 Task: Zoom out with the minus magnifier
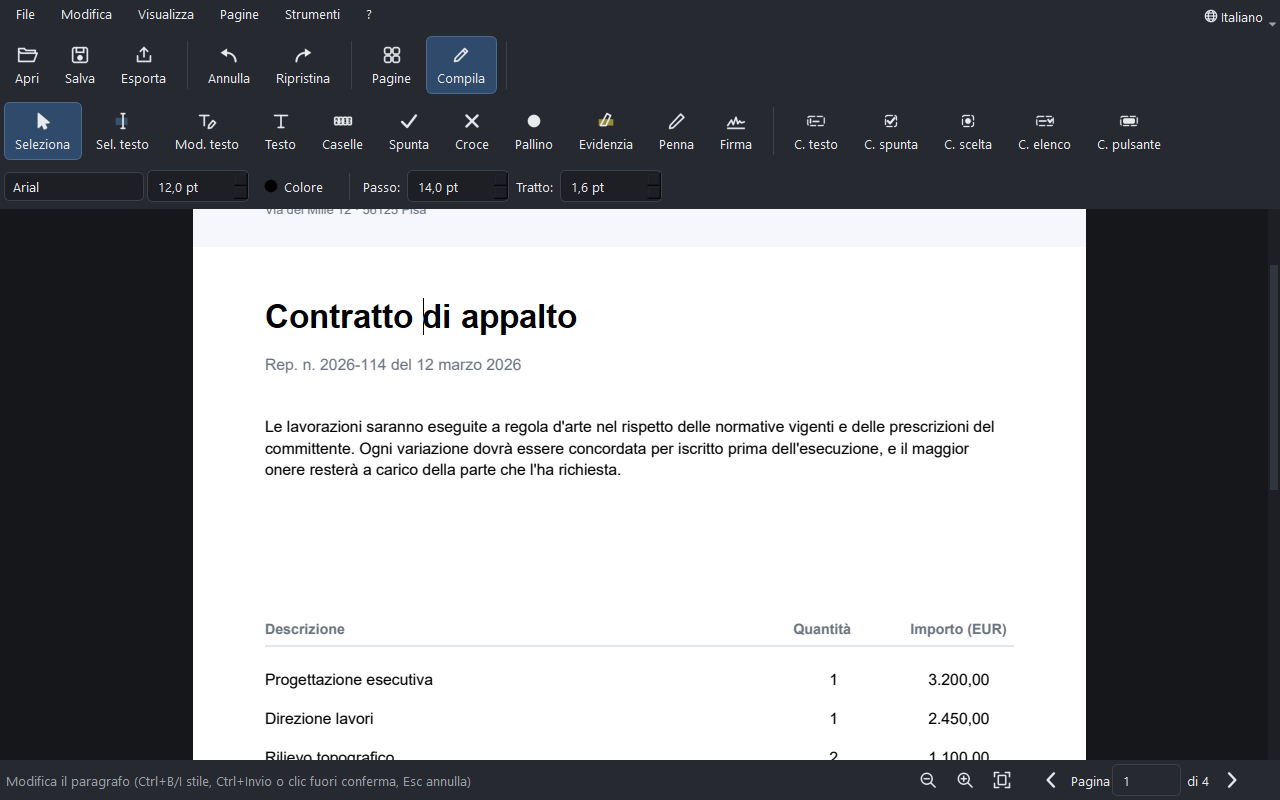(928, 780)
